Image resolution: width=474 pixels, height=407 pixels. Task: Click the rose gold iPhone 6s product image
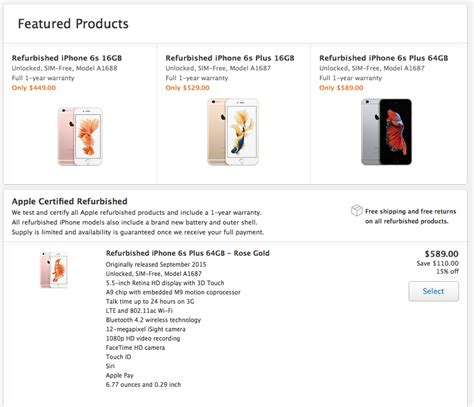point(80,136)
